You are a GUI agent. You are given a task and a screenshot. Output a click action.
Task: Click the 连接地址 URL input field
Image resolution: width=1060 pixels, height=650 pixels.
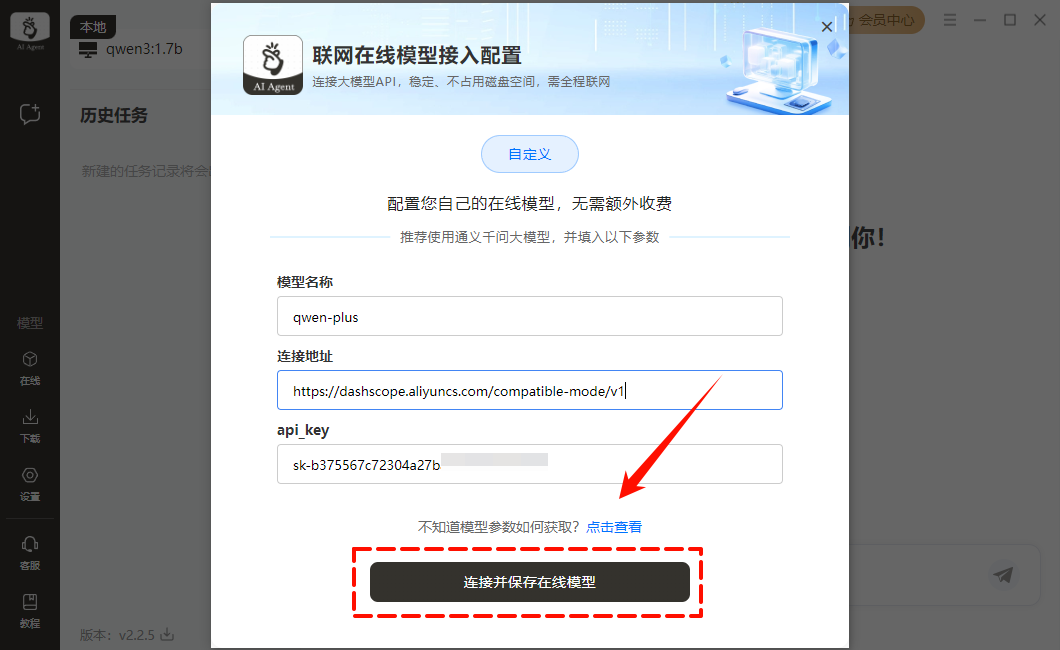pyautogui.click(x=529, y=390)
